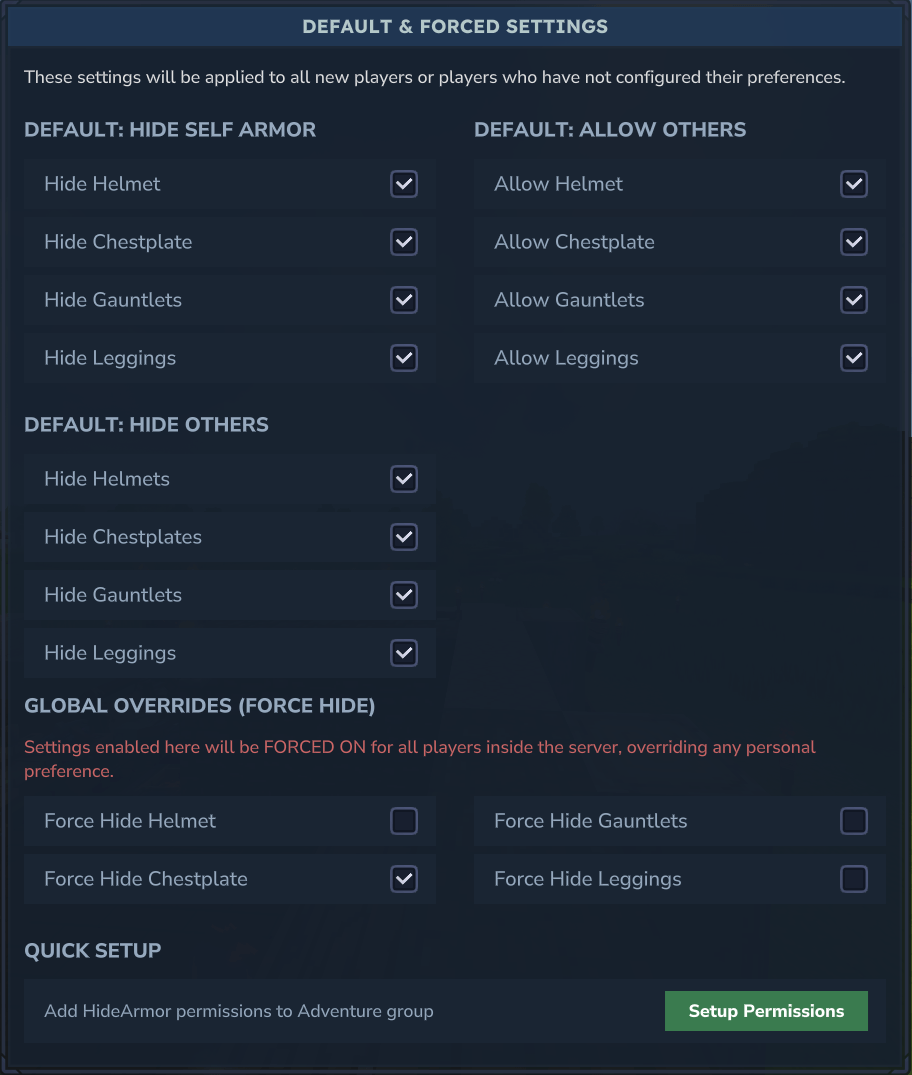Uncheck Hide Leggings under Hide Self Armor
This screenshot has width=912, height=1075.
[404, 358]
